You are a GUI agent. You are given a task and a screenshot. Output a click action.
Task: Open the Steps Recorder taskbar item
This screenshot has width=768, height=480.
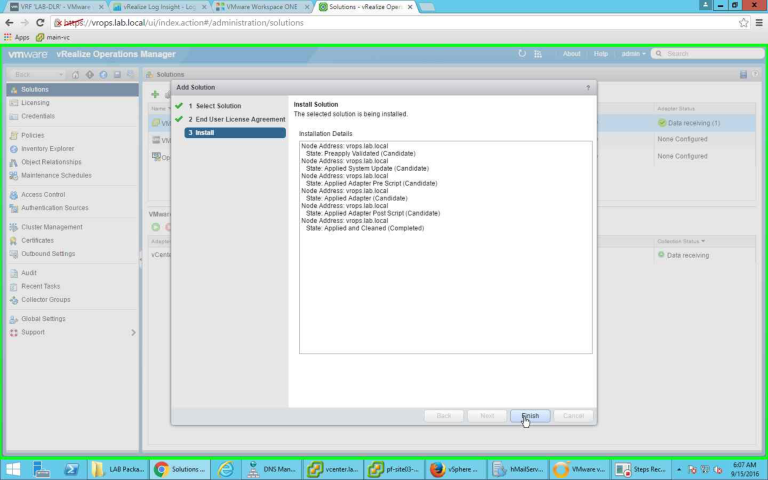(x=640, y=469)
